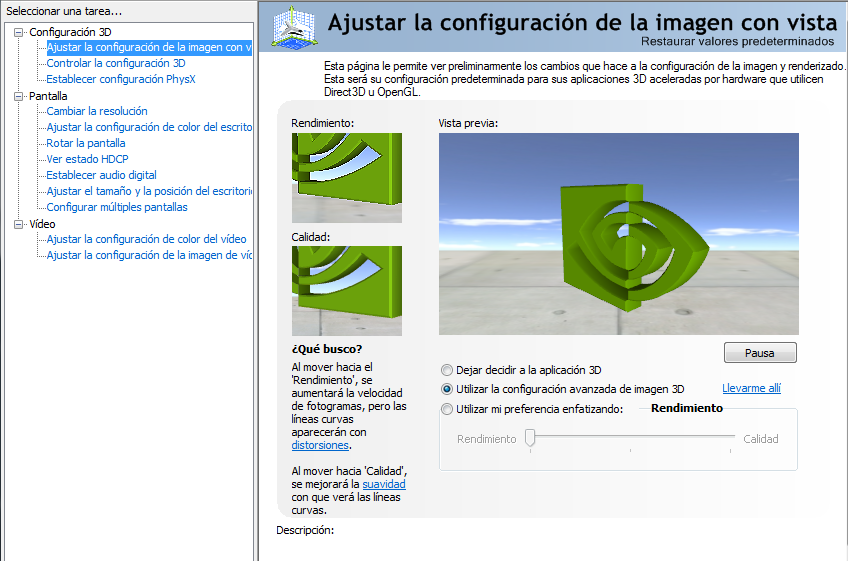Select the Configuración 3D category label

[x=70, y=32]
